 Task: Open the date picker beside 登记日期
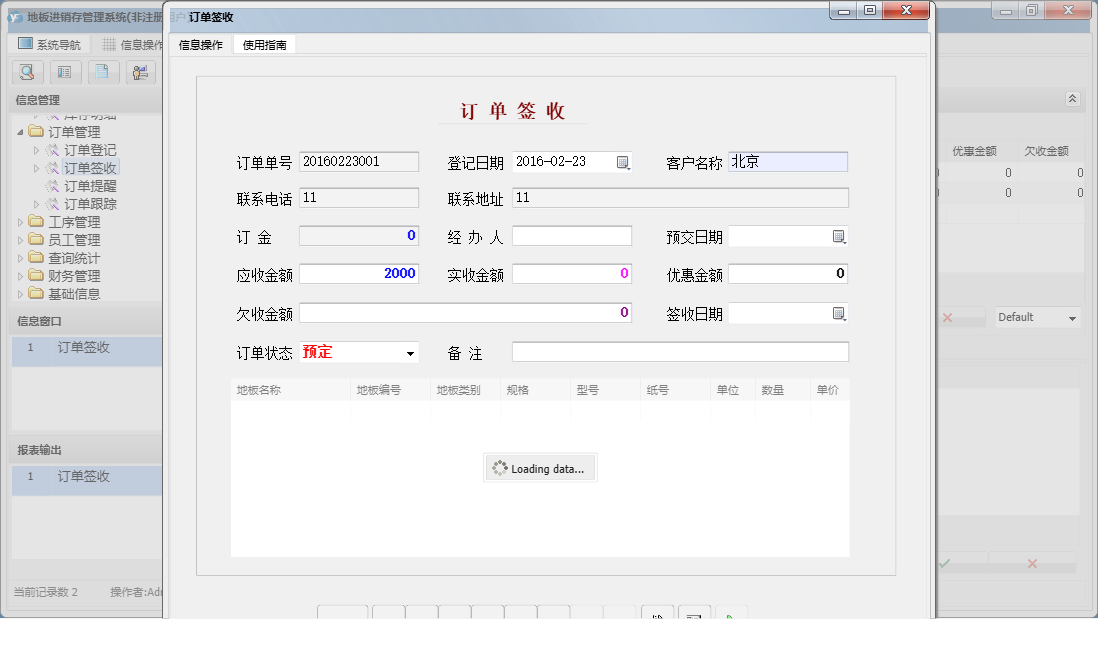coord(623,161)
